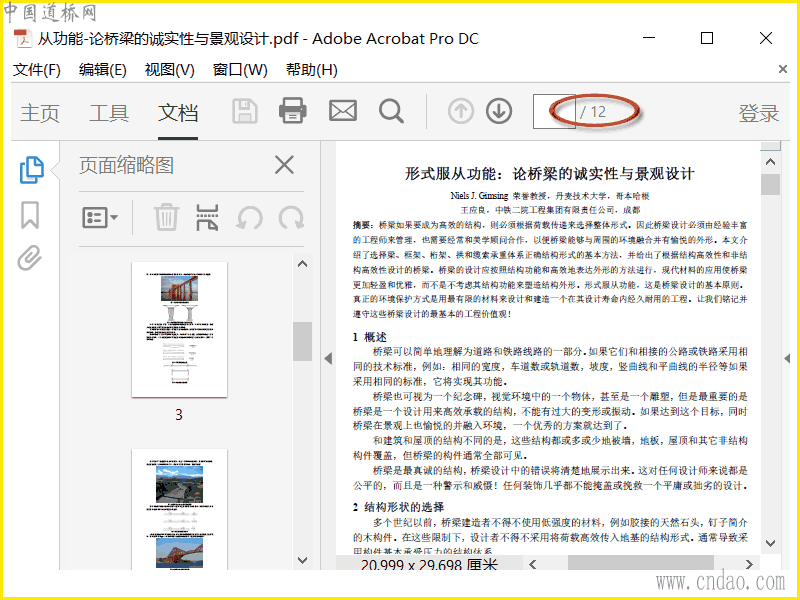This screenshot has width=800, height=600.
Task: Switch to the 主页 tab
Action: (40, 113)
